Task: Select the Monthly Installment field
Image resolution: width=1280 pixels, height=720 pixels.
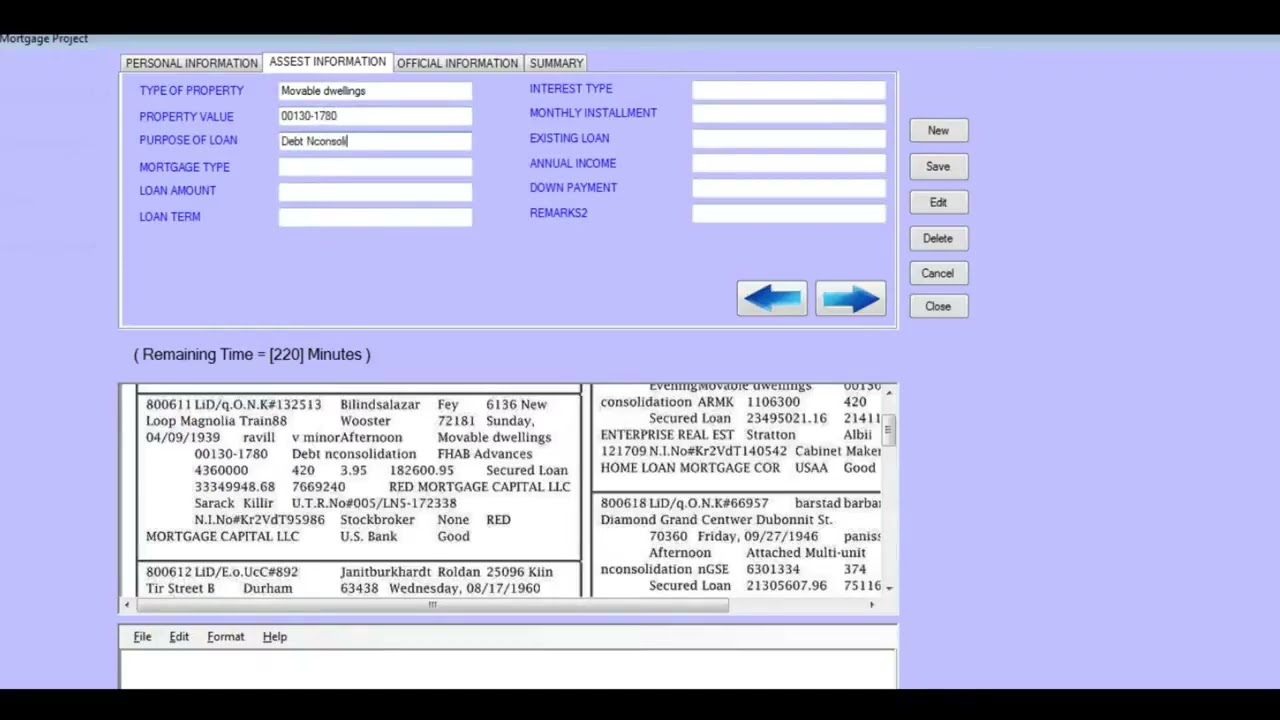Action: (789, 114)
